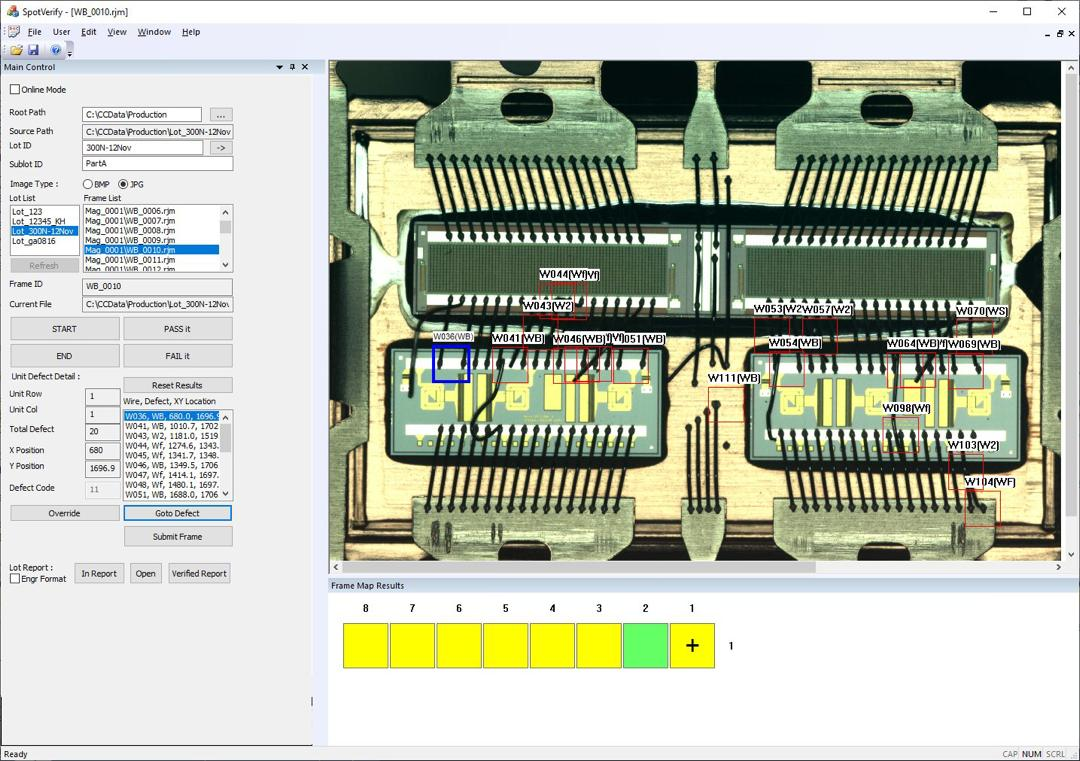Click Frame List scroll up arrow
The height and width of the screenshot is (761, 1080).
(225, 211)
